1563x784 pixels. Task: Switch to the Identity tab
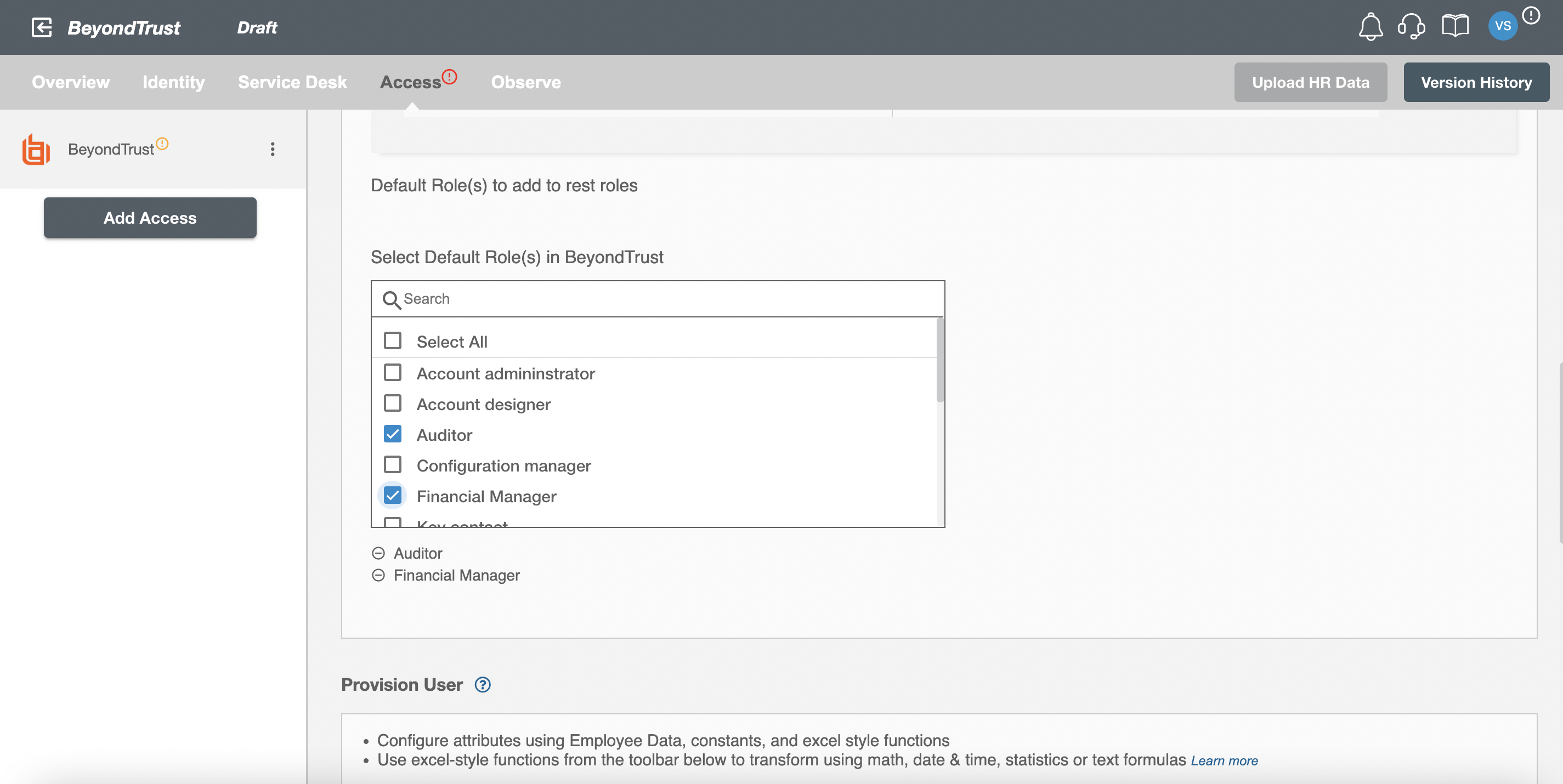point(173,82)
